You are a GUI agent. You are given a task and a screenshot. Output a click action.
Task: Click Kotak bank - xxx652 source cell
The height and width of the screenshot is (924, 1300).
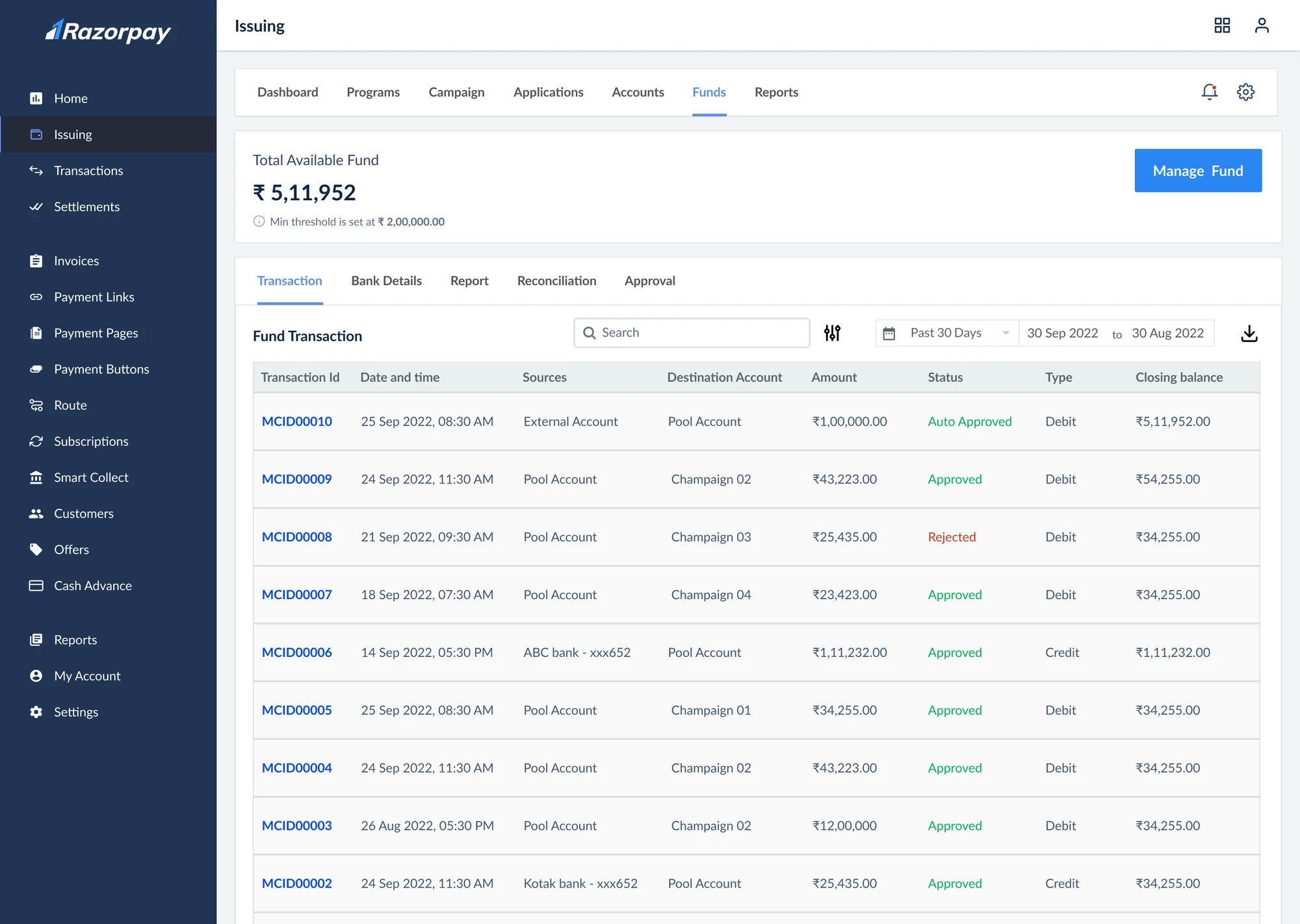click(x=580, y=884)
